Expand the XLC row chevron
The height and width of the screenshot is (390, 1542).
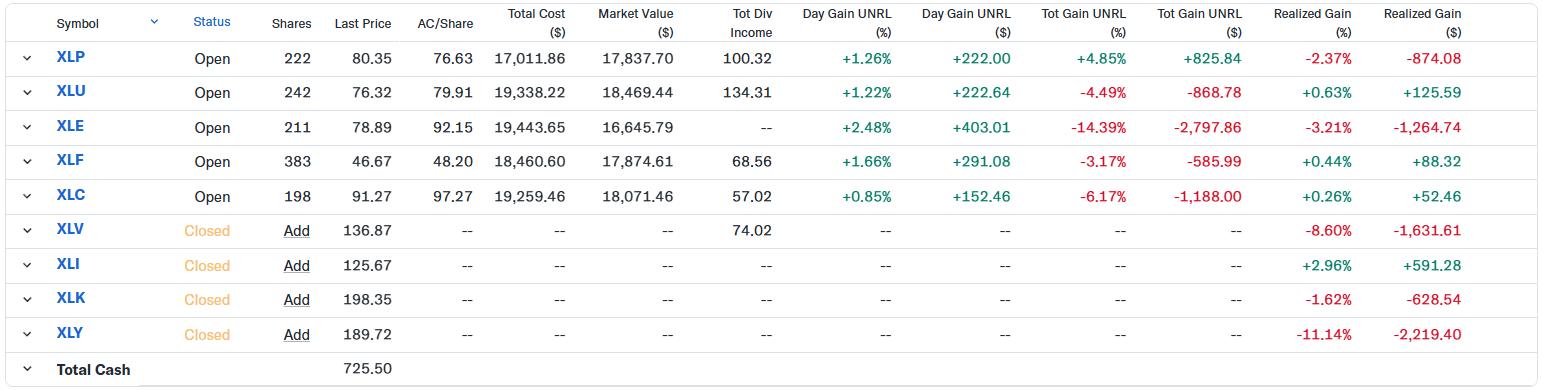pos(27,196)
